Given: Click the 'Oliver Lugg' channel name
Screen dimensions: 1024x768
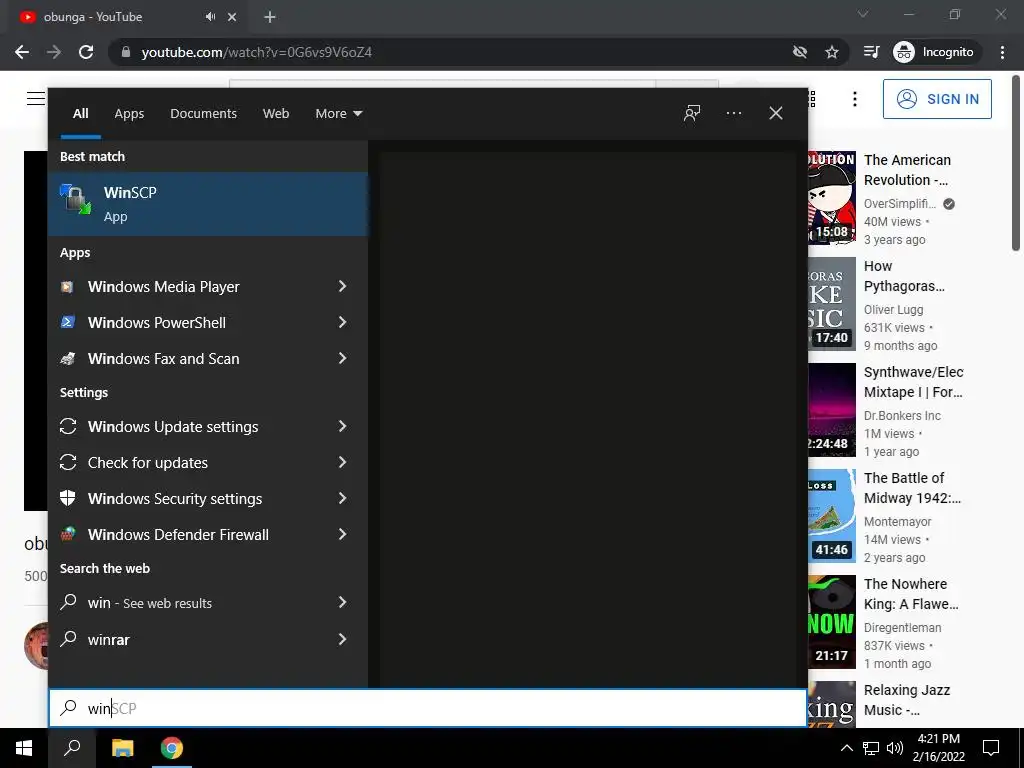Looking at the screenshot, I should tap(893, 310).
